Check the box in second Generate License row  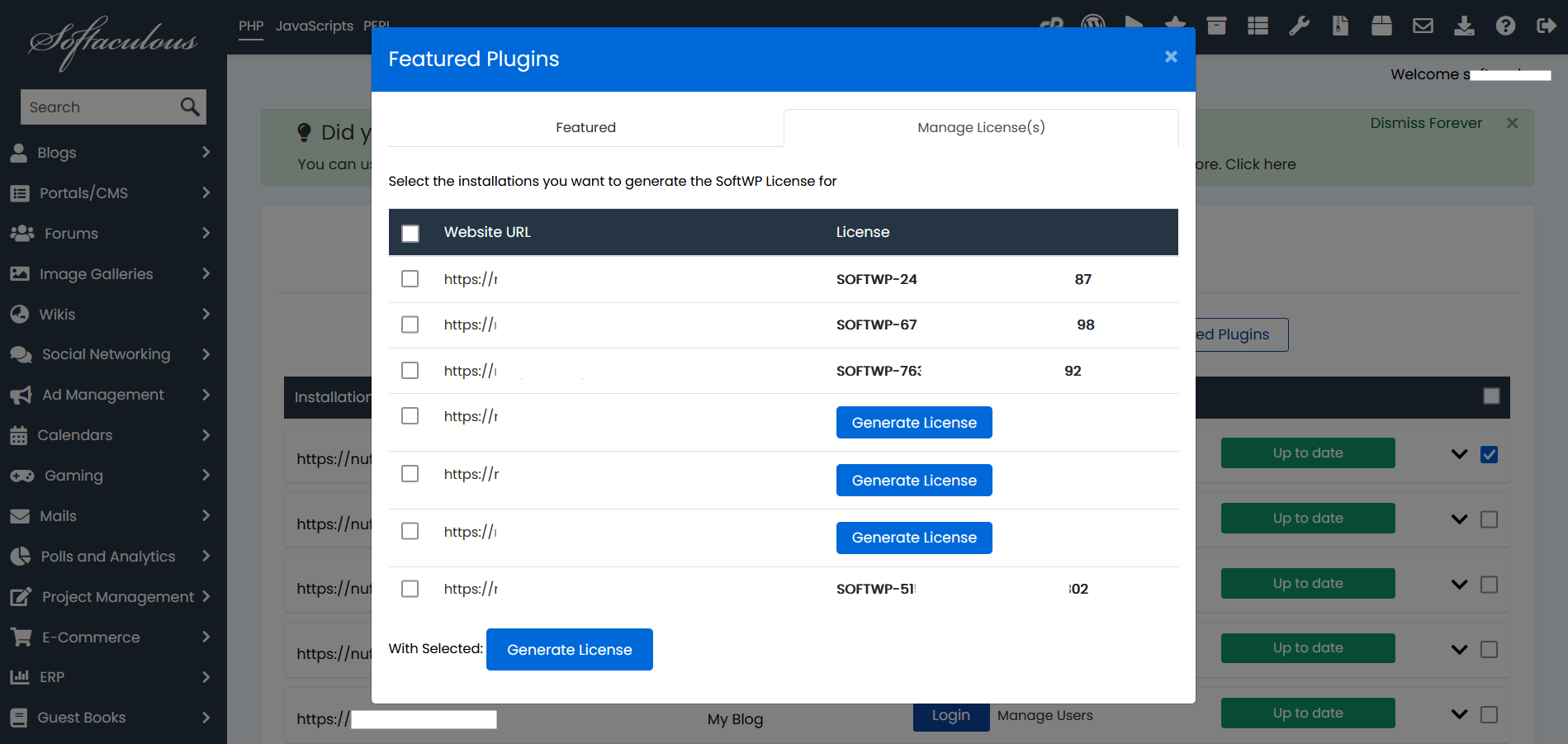(x=410, y=474)
